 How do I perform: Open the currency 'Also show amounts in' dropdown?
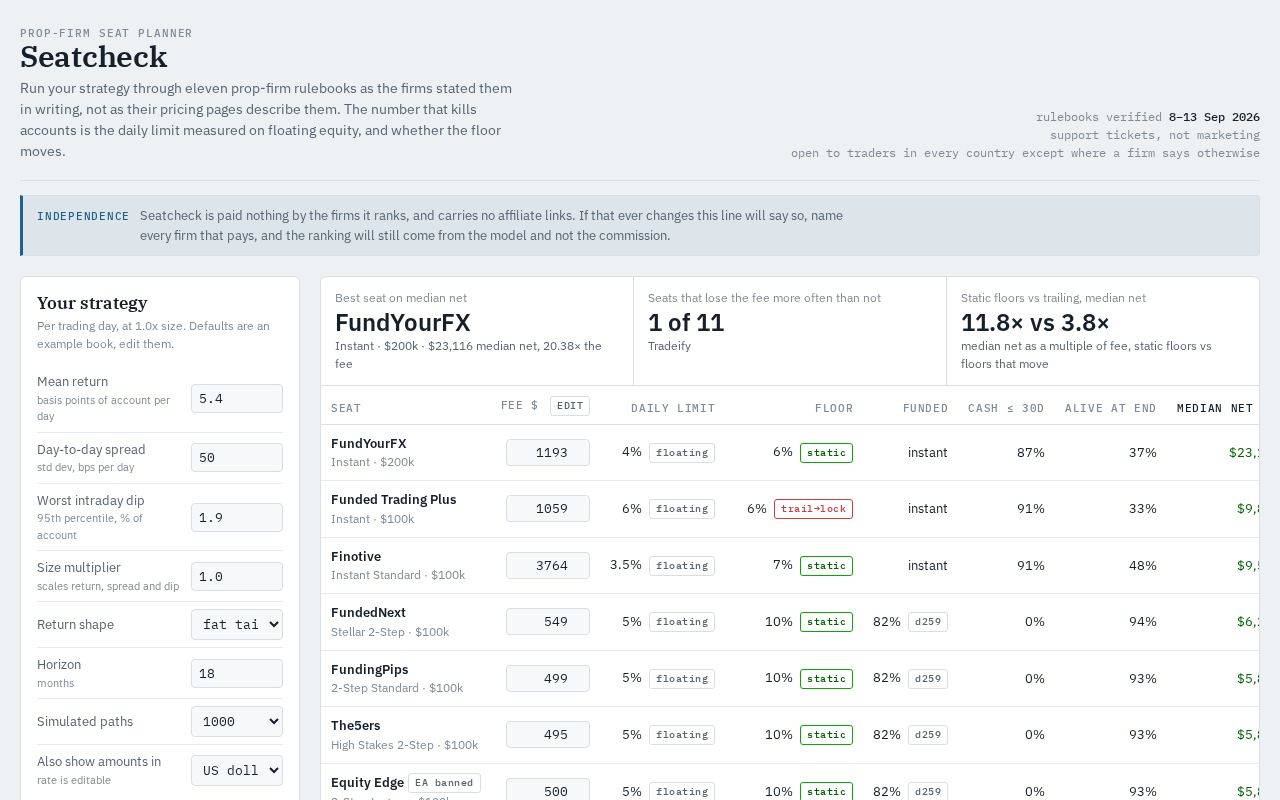pos(237,770)
